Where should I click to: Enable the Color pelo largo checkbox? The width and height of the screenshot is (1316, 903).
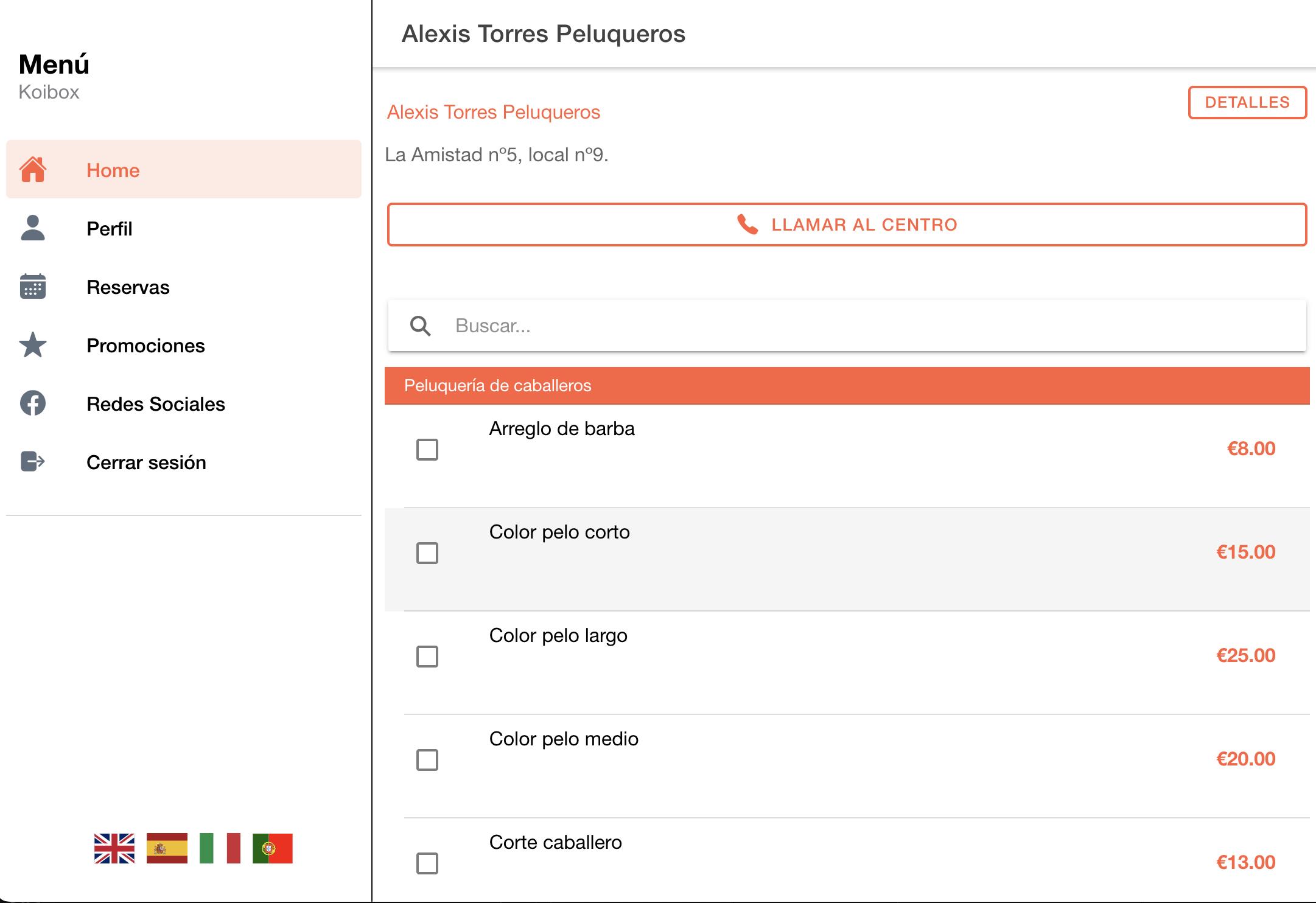427,657
